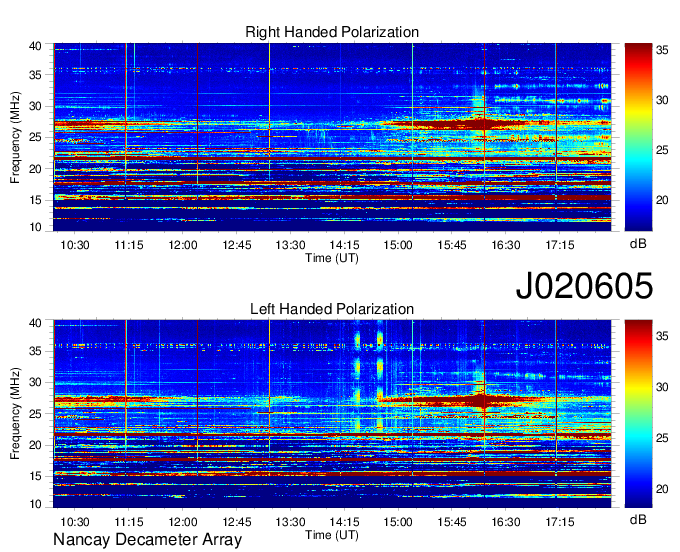The width and height of the screenshot is (680, 552).
Task: Click the bottom plot's 'Time (UT)' axis label
Action: point(332,535)
